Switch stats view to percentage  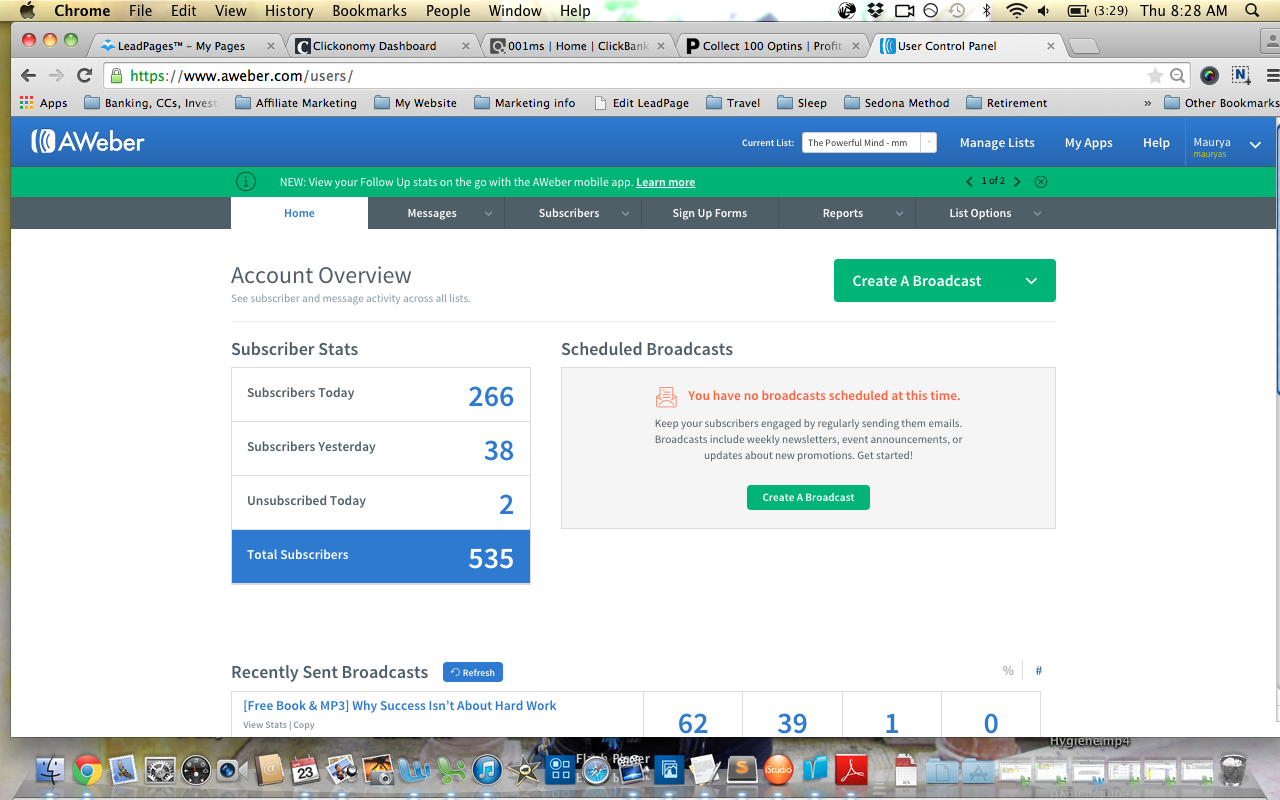(1008, 671)
